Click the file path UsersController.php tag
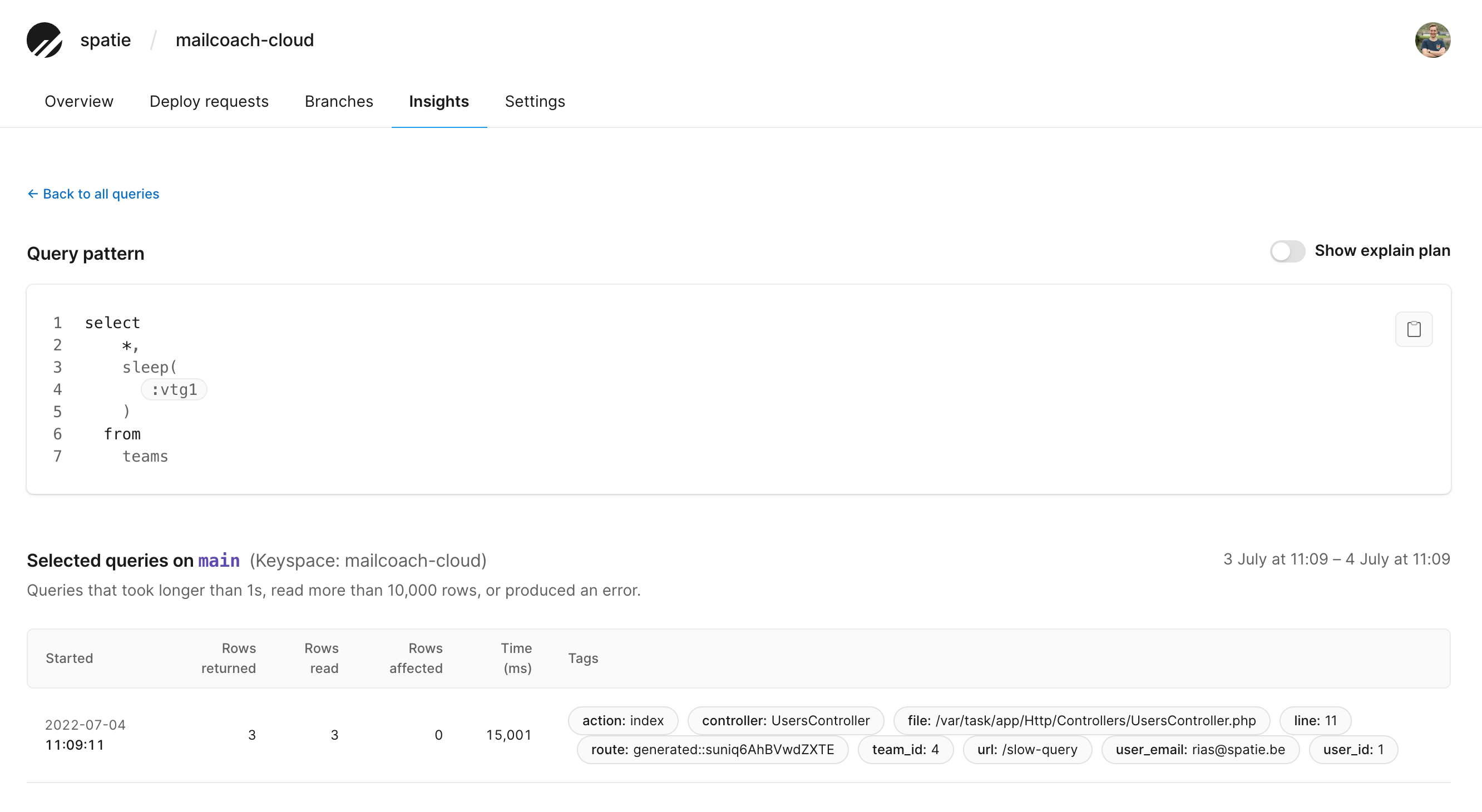The width and height of the screenshot is (1482, 812). tap(1081, 721)
